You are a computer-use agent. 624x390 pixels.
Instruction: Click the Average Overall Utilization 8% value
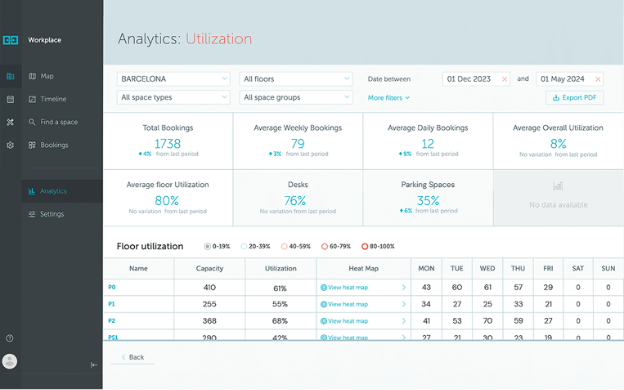[558, 144]
